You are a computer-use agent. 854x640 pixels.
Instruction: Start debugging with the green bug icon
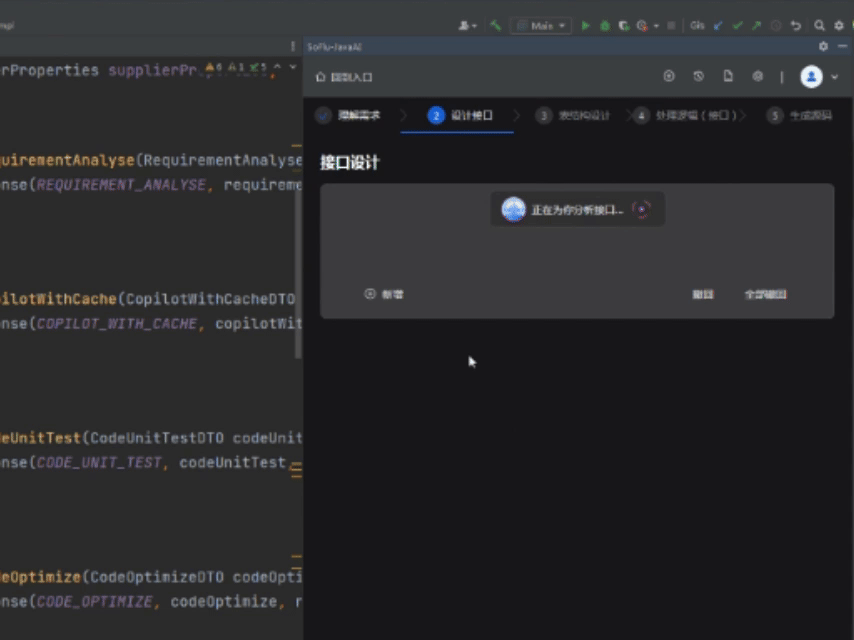point(605,26)
